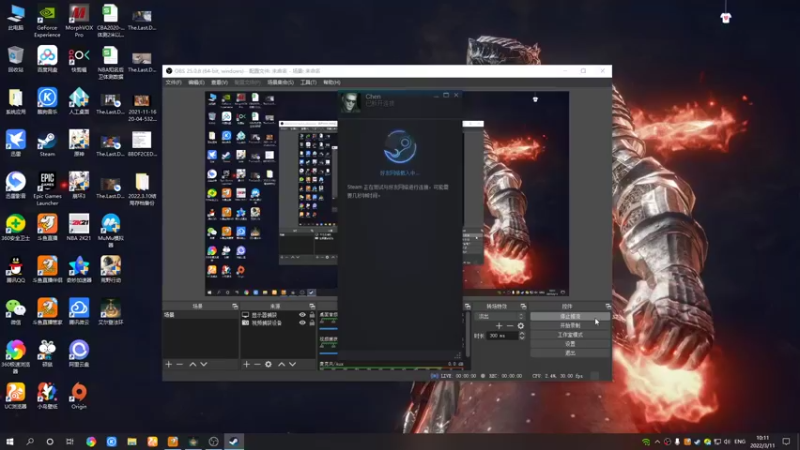This screenshot has height=450, width=800.
Task: Click the Steam icon on the taskbar
Action: pyautogui.click(x=234, y=441)
